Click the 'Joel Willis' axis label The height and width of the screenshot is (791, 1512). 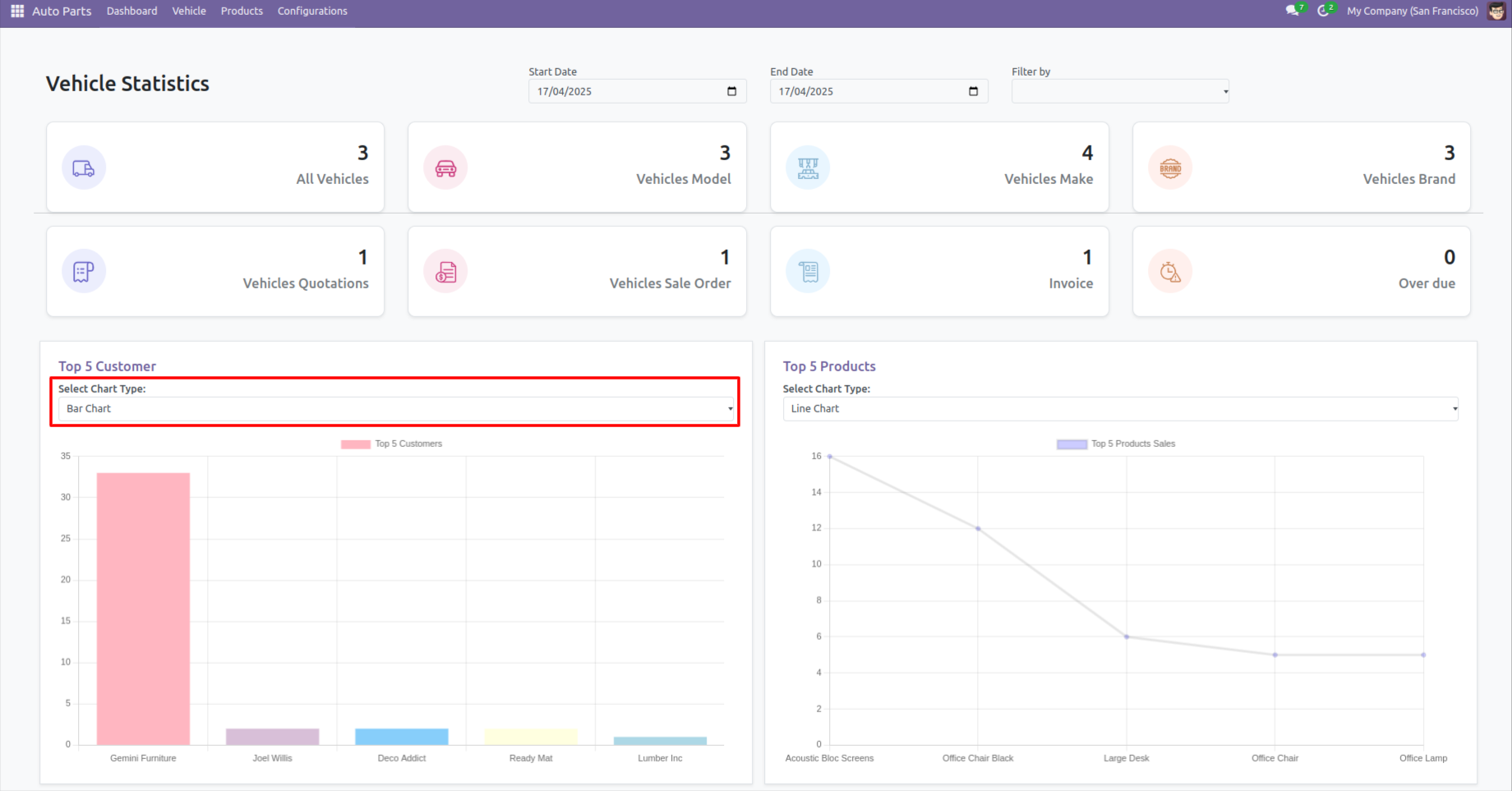point(272,758)
